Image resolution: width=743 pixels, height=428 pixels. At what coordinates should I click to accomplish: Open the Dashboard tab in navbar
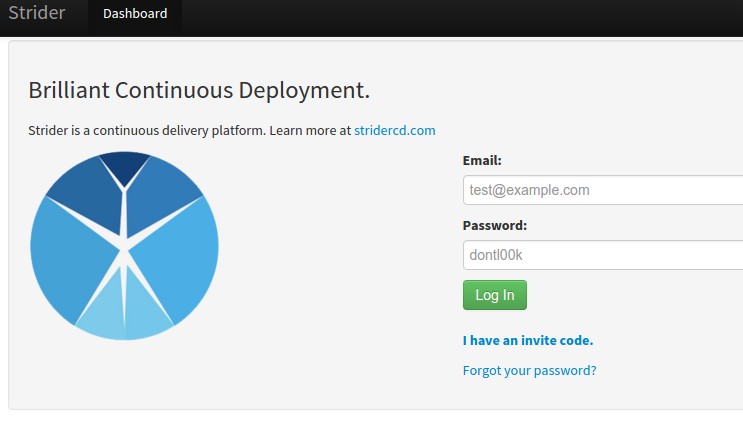coord(135,14)
